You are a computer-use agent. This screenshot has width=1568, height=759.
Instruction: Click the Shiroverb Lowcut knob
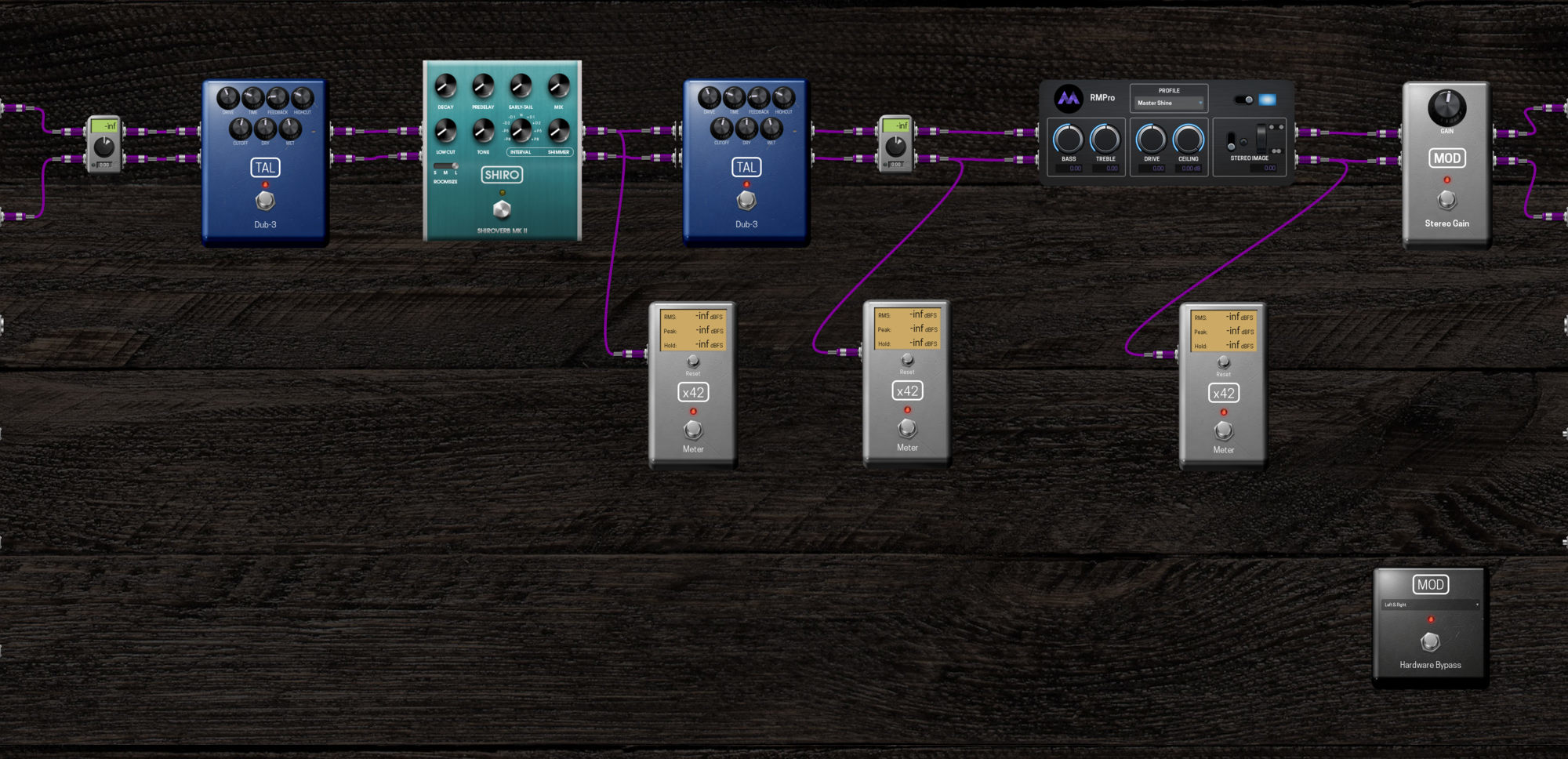pos(445,131)
